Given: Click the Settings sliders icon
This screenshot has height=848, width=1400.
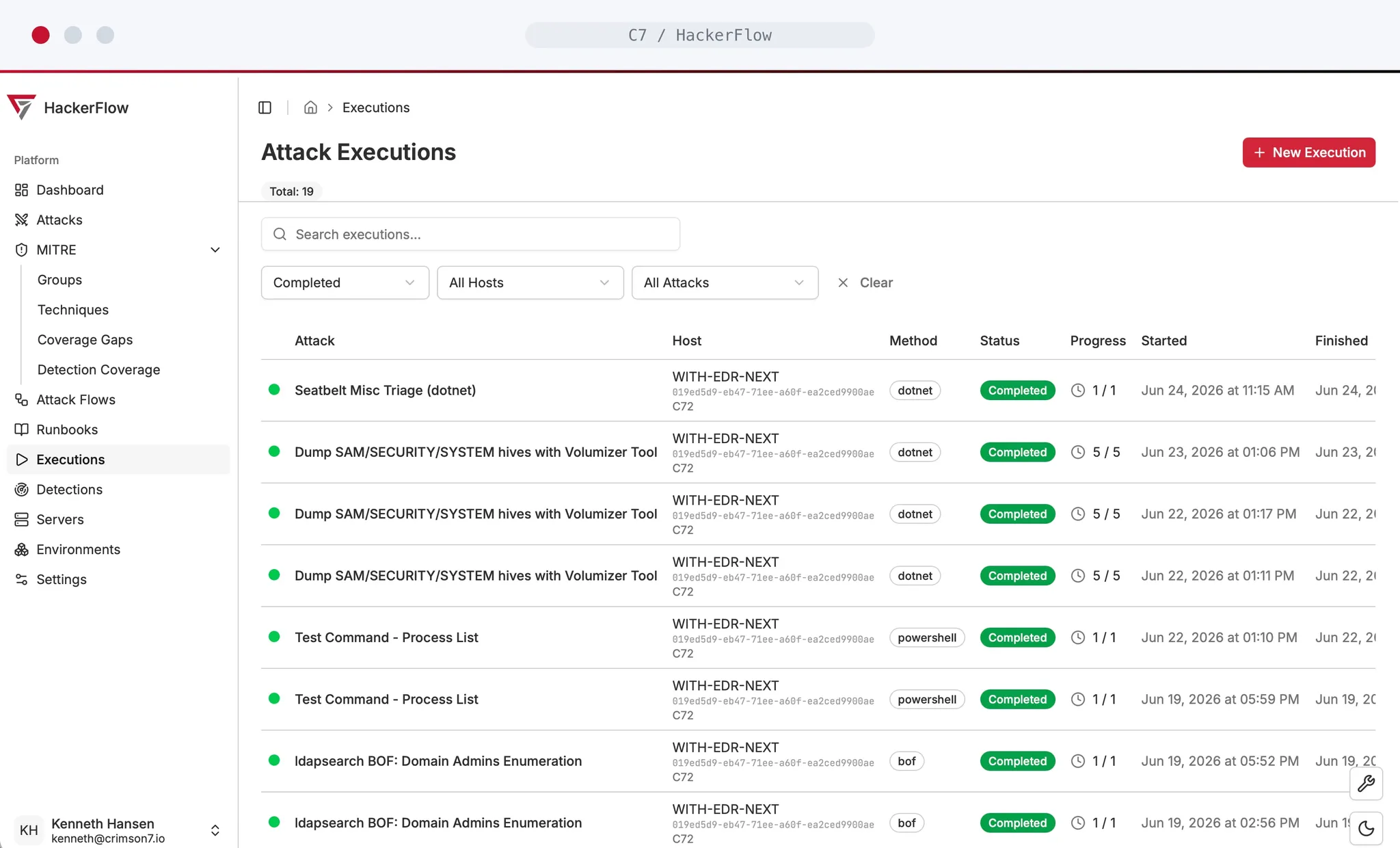Looking at the screenshot, I should [x=22, y=579].
